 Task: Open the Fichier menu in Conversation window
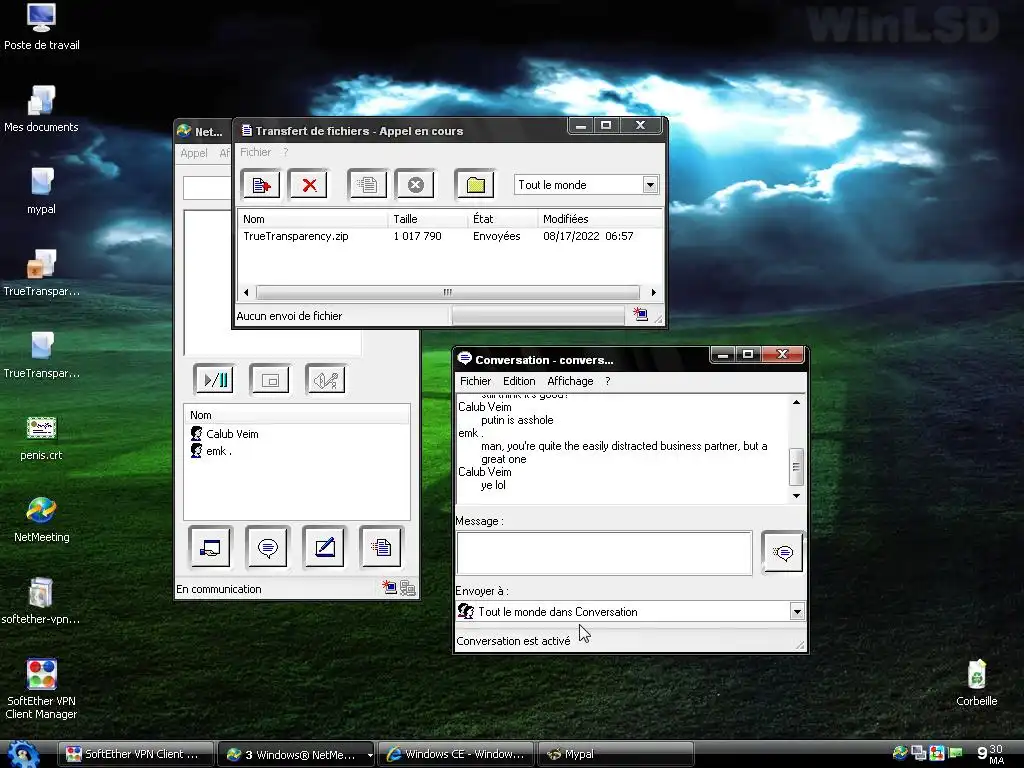pyautogui.click(x=475, y=381)
